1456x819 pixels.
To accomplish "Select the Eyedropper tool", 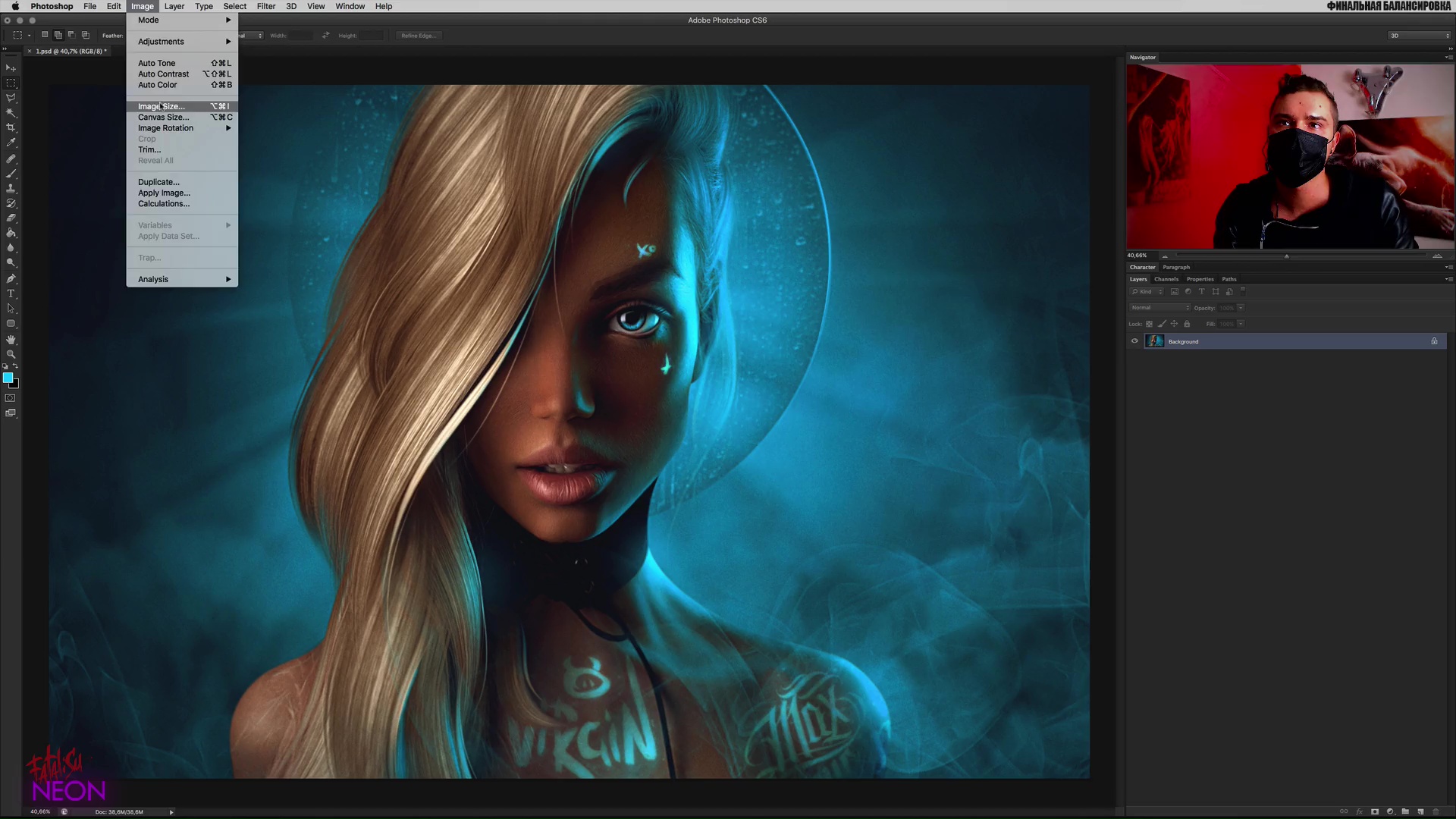I will click(11, 143).
